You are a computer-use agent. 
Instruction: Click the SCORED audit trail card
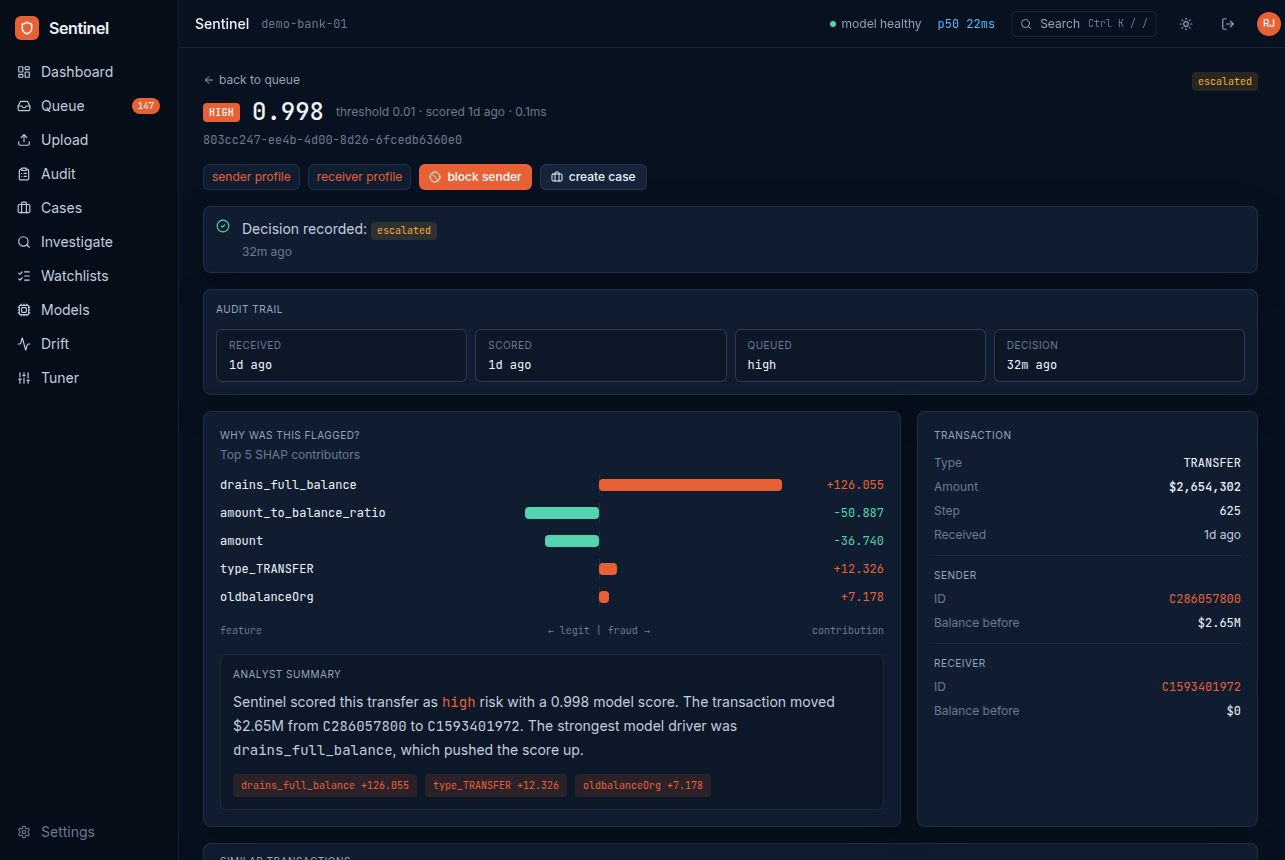point(601,355)
